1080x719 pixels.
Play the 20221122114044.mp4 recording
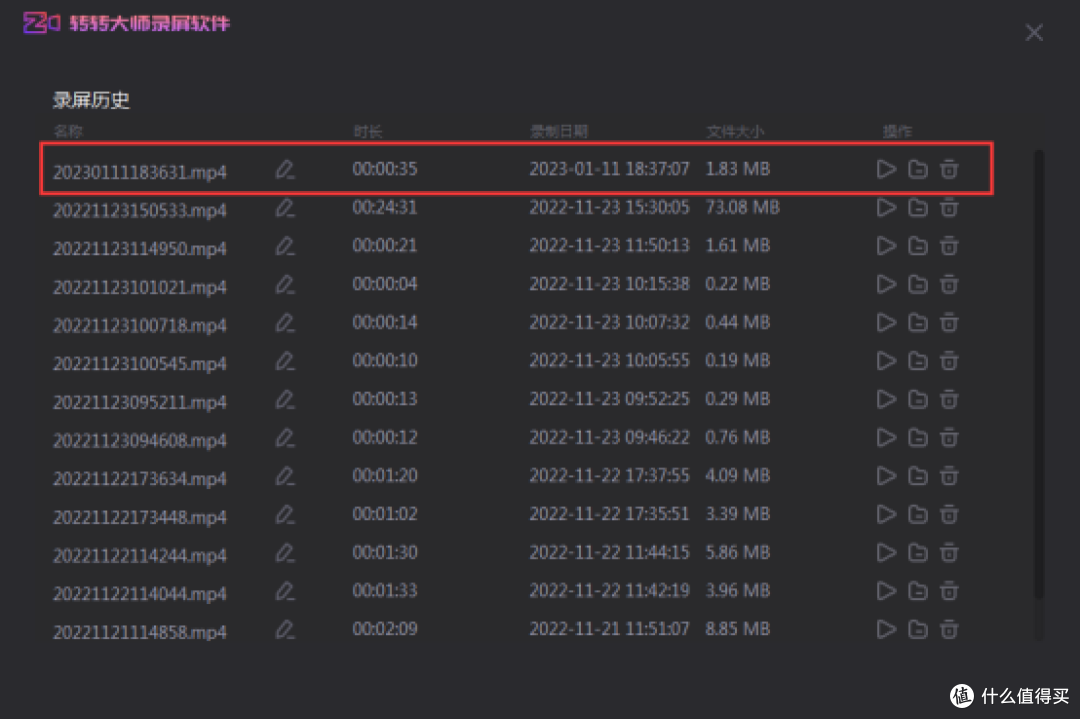886,591
